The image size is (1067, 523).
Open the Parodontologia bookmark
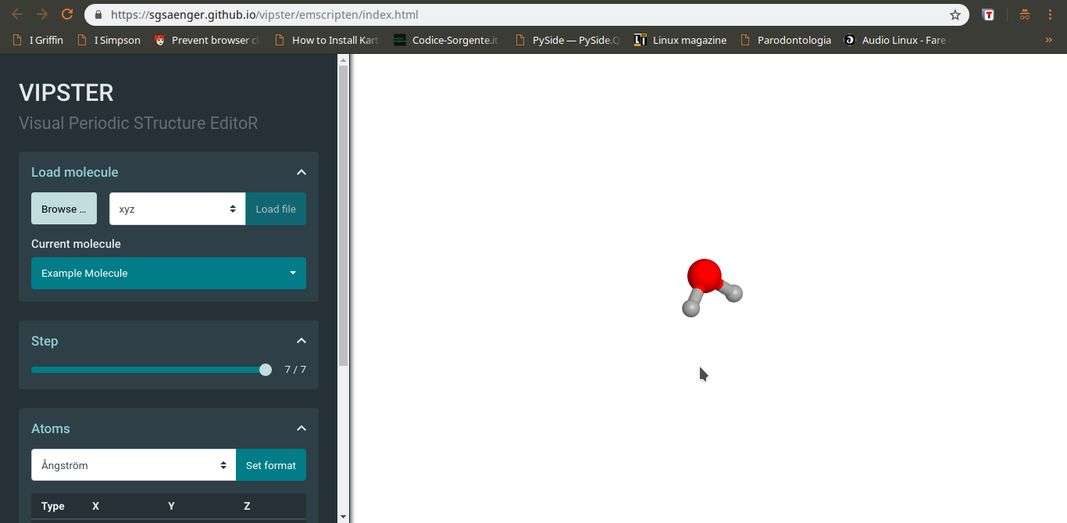[786, 40]
